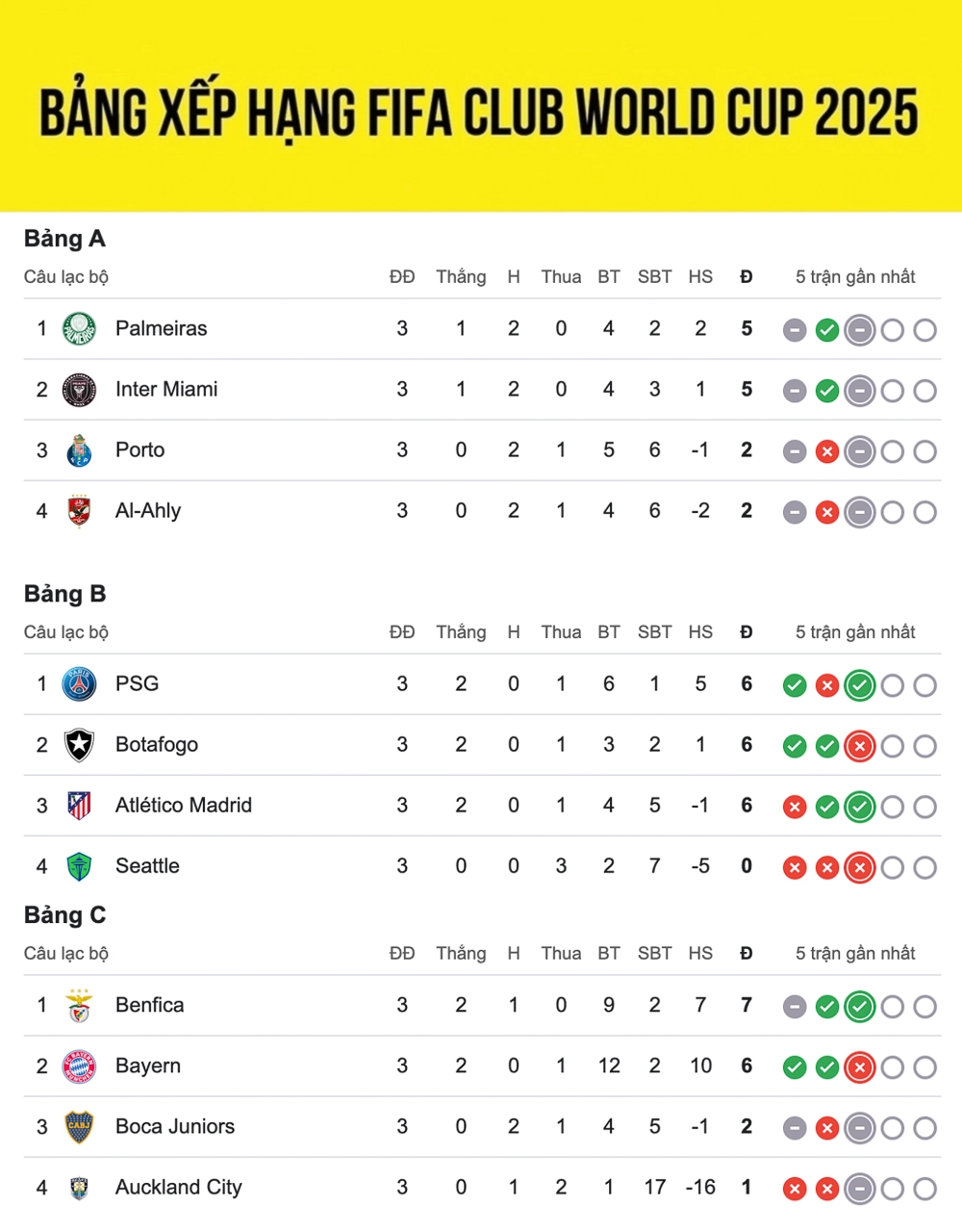Click the PSG club logo
This screenshot has width=962, height=1232.
click(x=79, y=684)
